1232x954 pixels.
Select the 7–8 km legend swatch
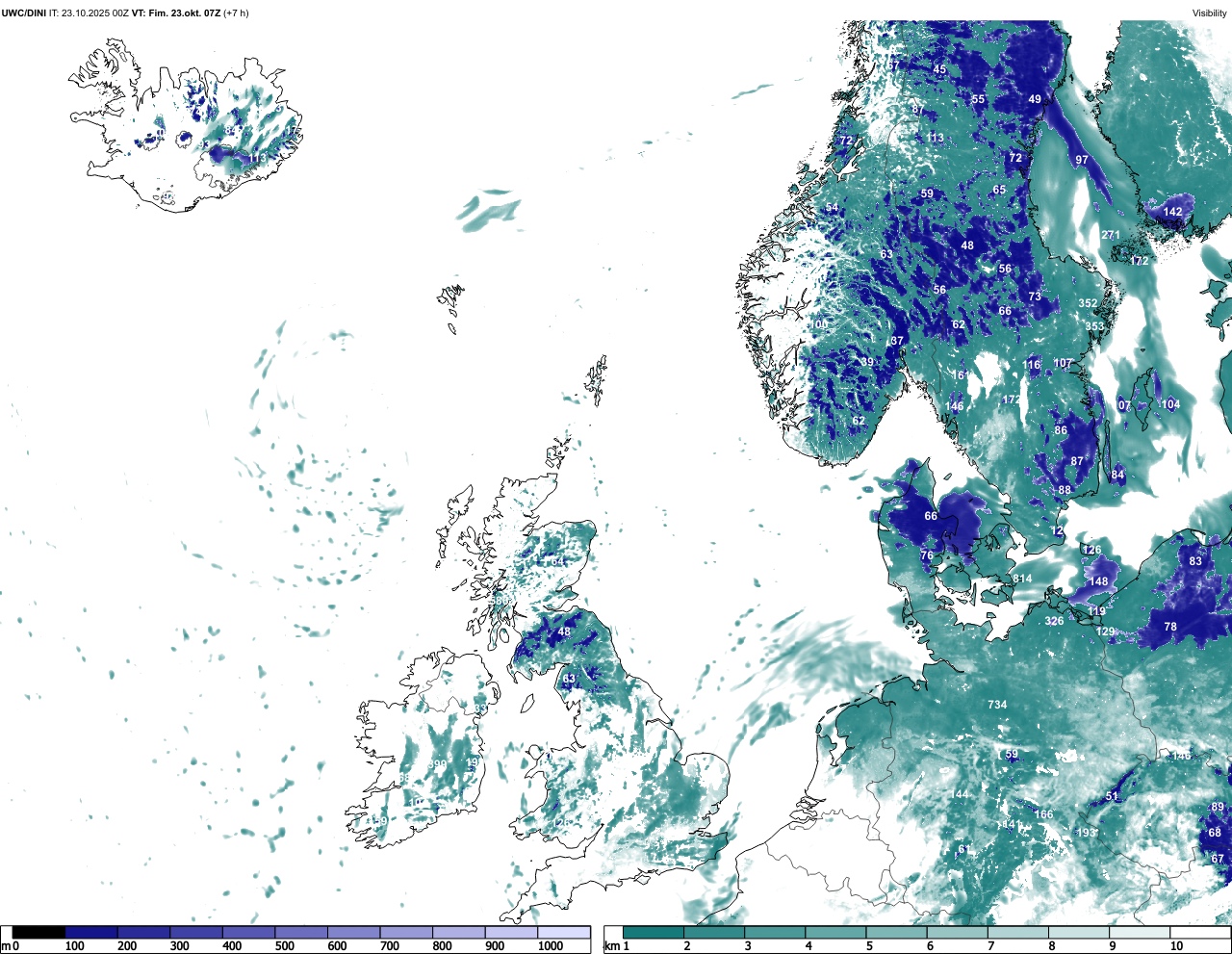click(x=1017, y=933)
